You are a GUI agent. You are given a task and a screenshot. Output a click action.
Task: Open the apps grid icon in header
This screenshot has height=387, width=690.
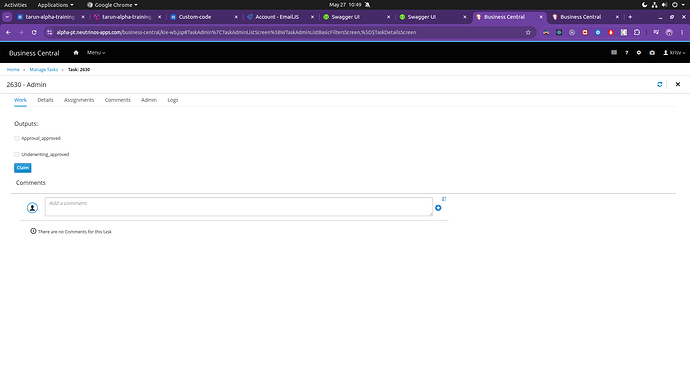click(614, 52)
